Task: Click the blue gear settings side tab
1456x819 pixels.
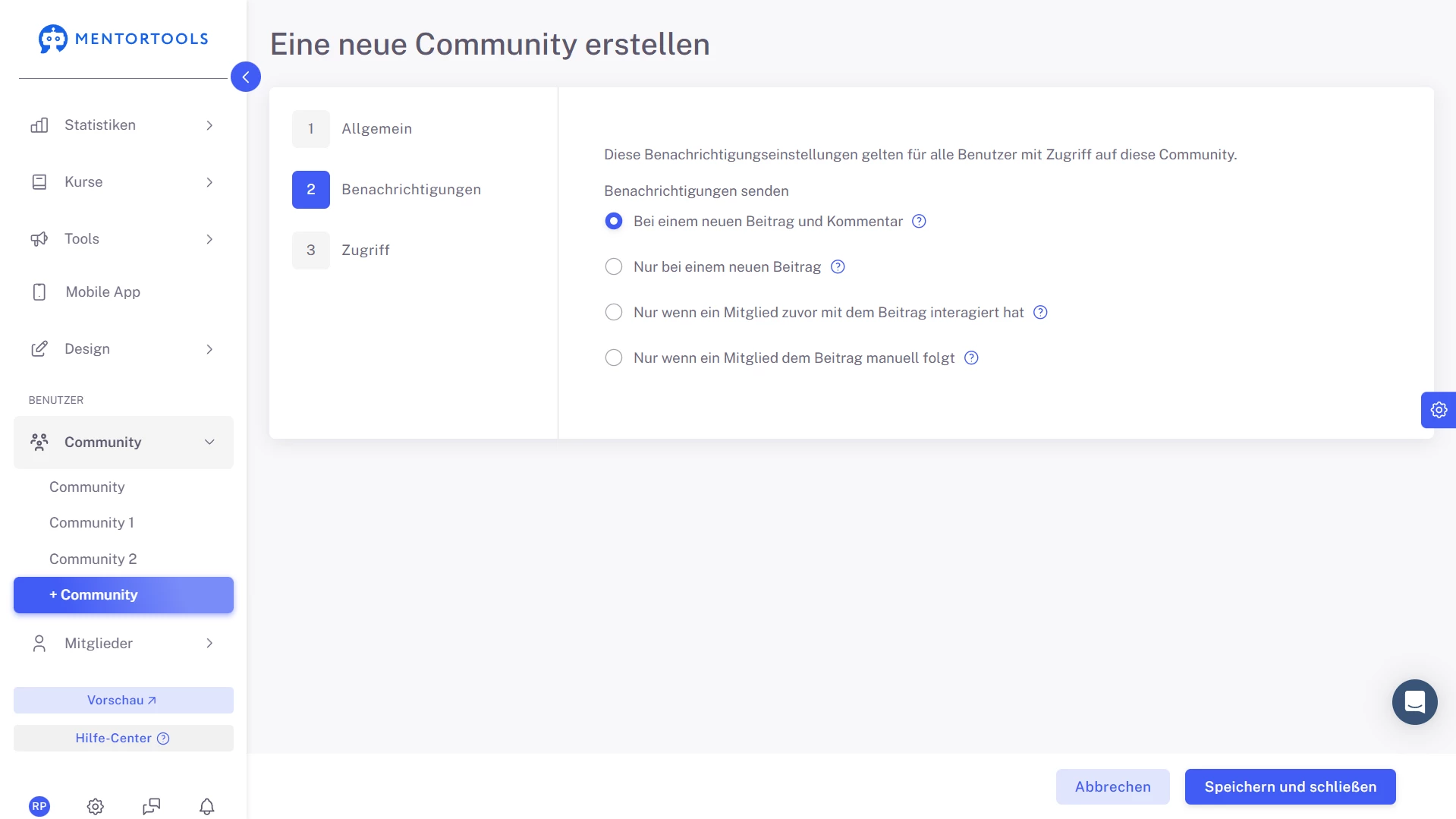Action: click(1438, 410)
